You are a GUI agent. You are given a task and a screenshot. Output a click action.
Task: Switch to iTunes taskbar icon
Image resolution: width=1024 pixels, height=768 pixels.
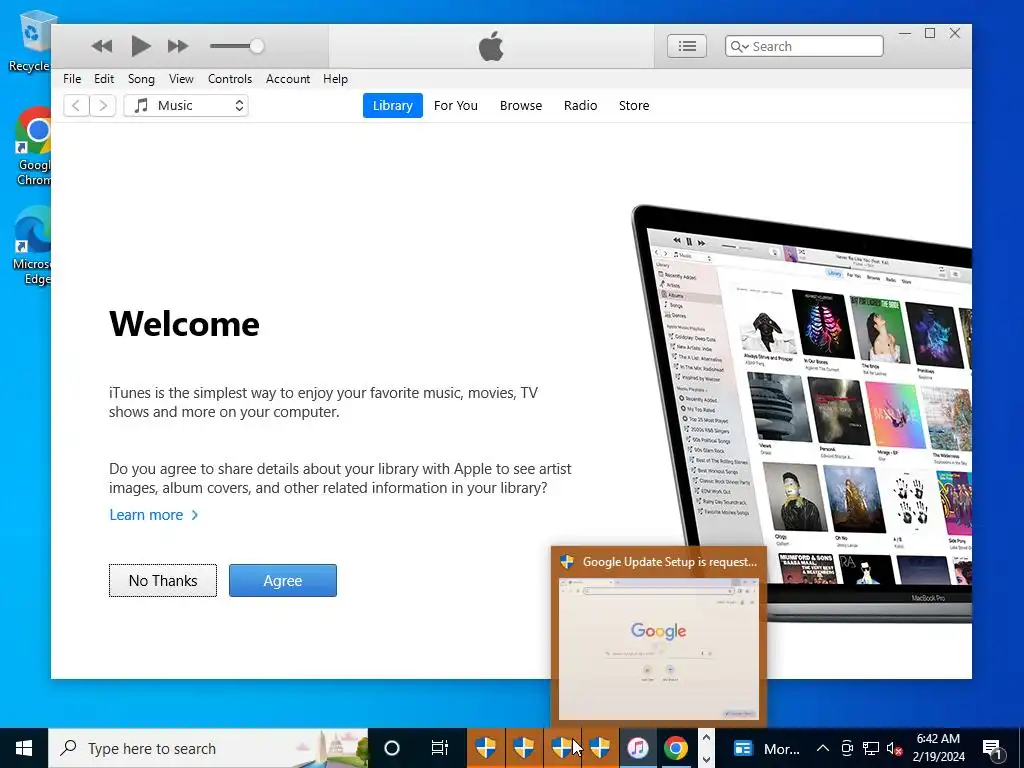click(x=637, y=748)
